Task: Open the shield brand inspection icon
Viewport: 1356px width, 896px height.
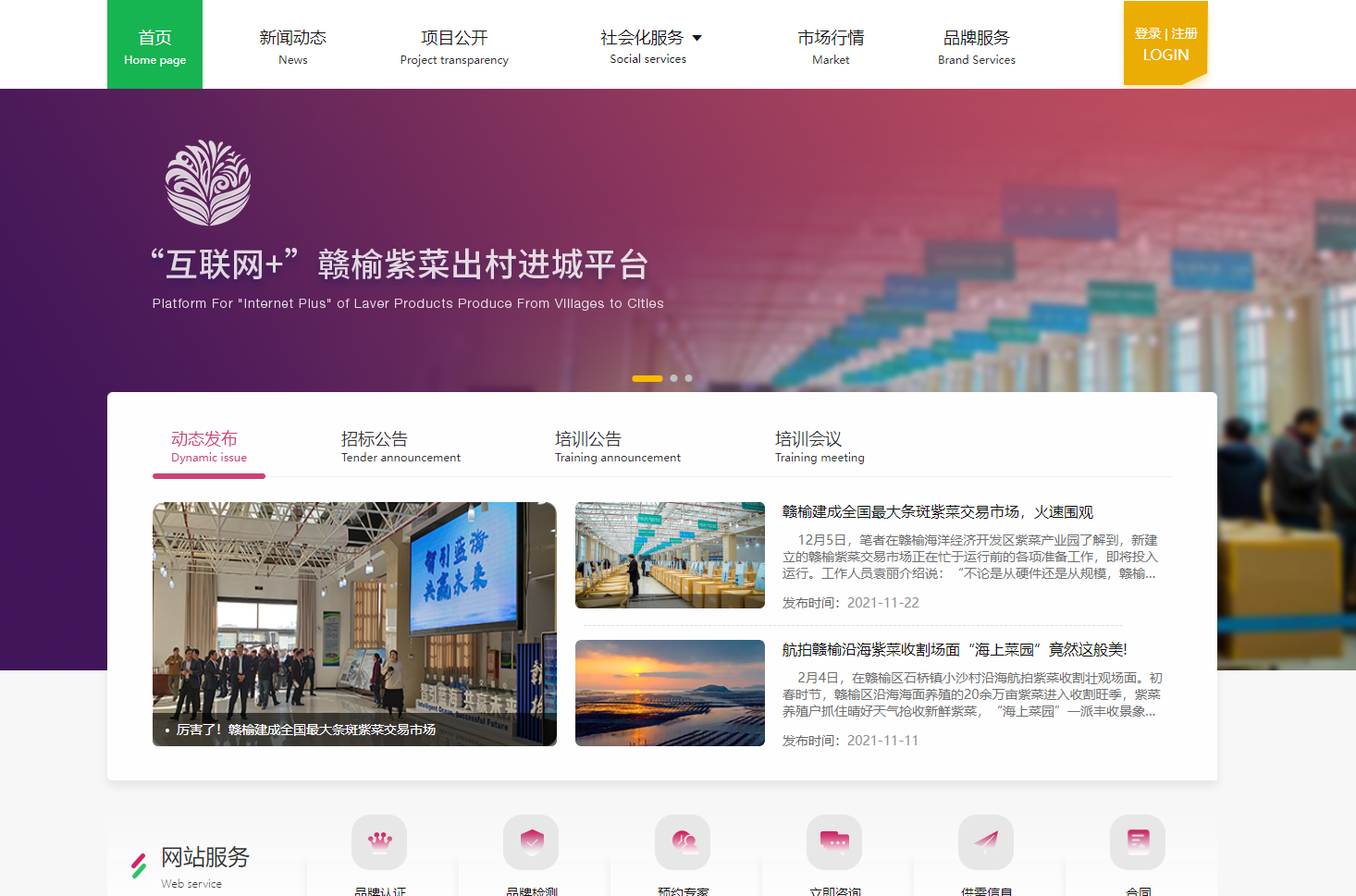Action: [x=531, y=841]
